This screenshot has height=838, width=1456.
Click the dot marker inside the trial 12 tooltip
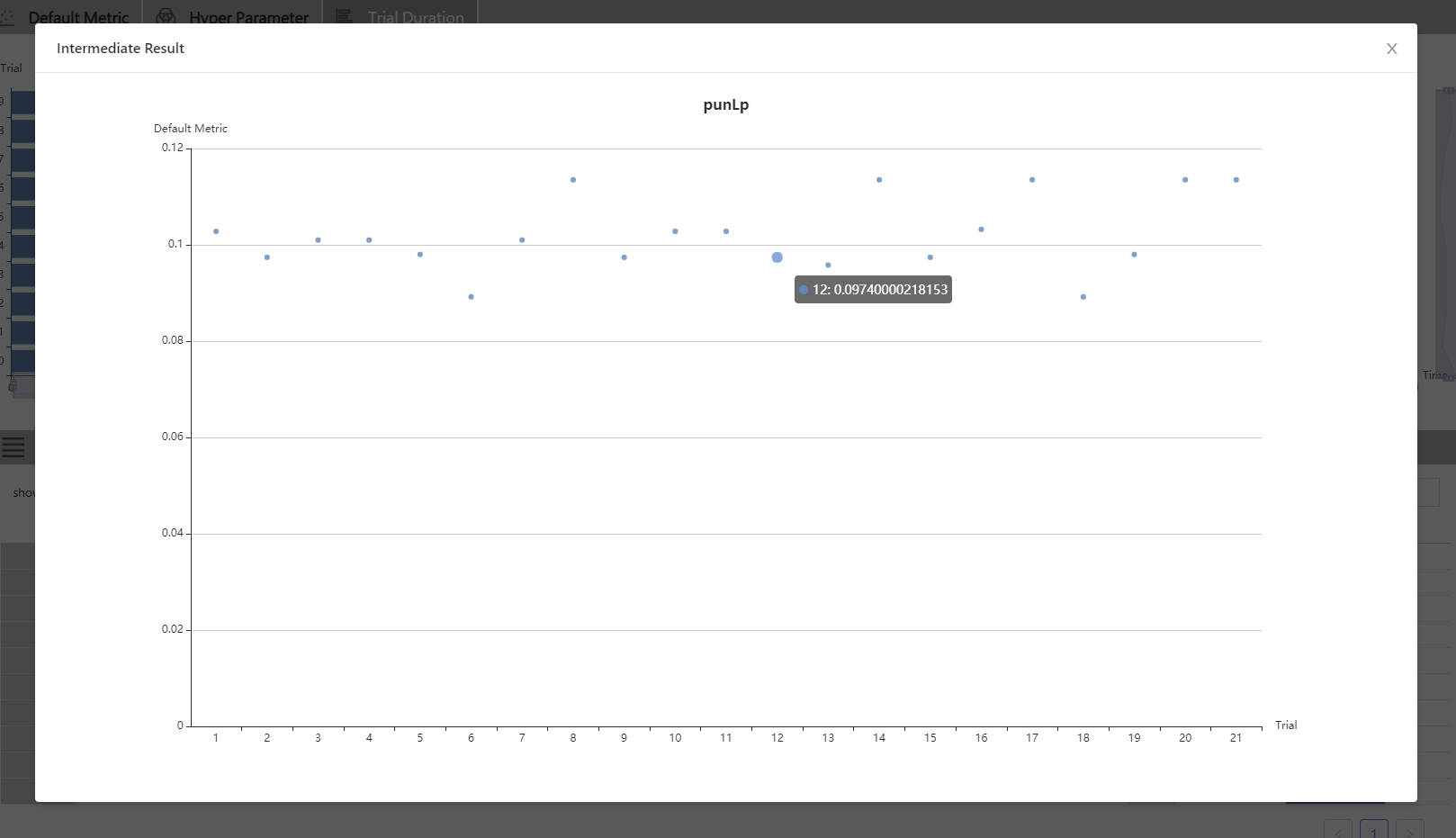point(804,290)
